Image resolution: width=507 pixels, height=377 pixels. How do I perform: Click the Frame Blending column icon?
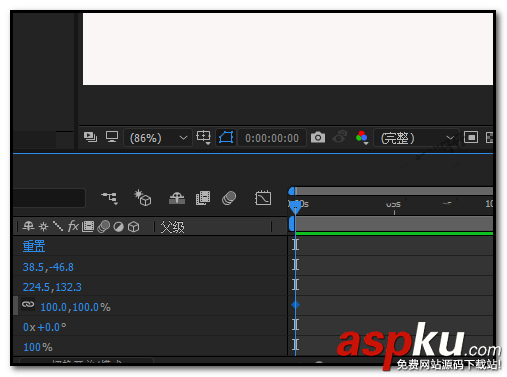pyautogui.click(x=88, y=227)
